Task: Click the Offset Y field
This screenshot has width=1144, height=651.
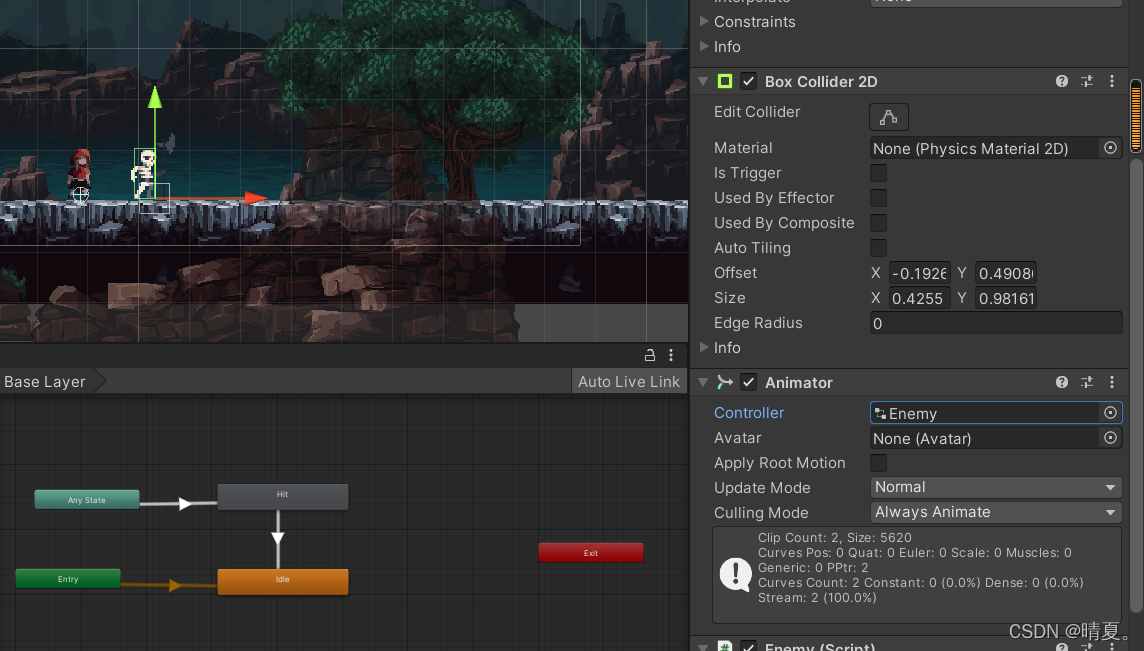Action: coord(1006,273)
